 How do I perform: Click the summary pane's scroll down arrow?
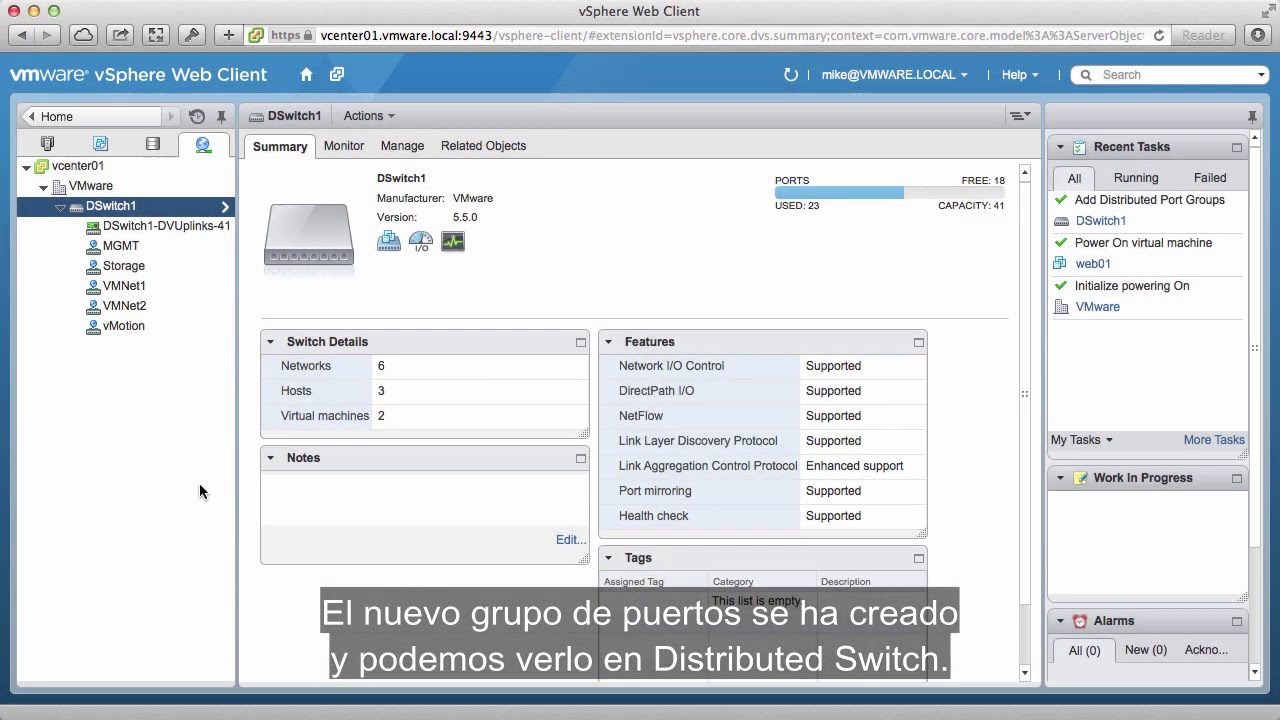[x=1024, y=673]
